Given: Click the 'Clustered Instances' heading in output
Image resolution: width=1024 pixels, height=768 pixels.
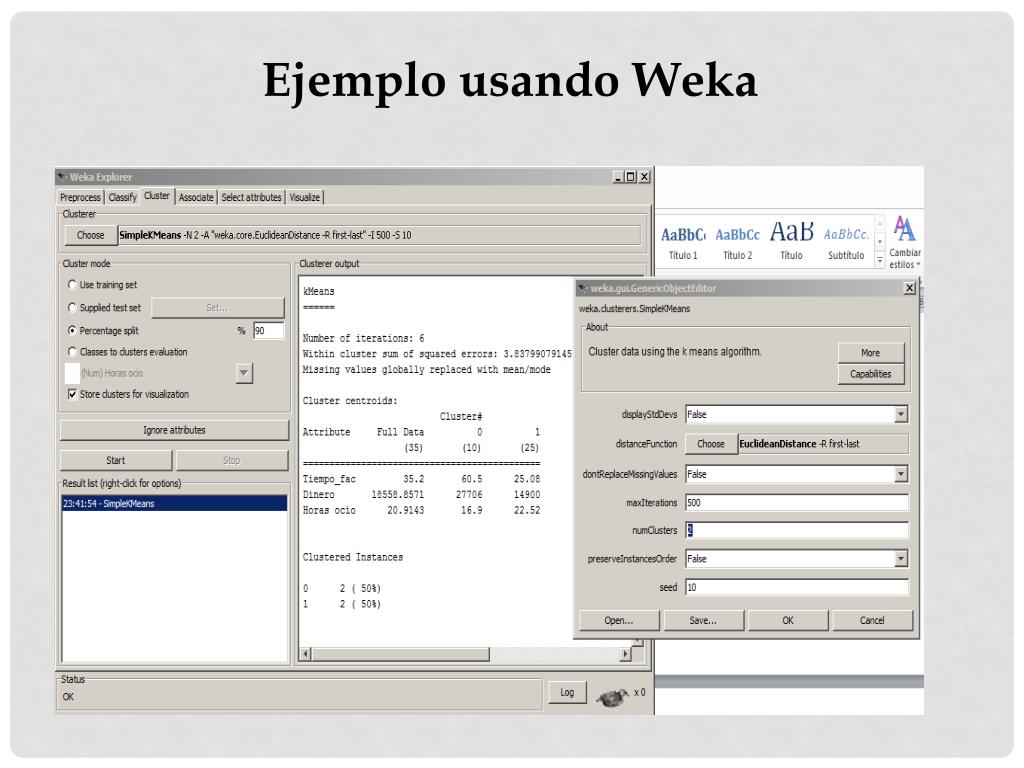Looking at the screenshot, I should coord(353,558).
